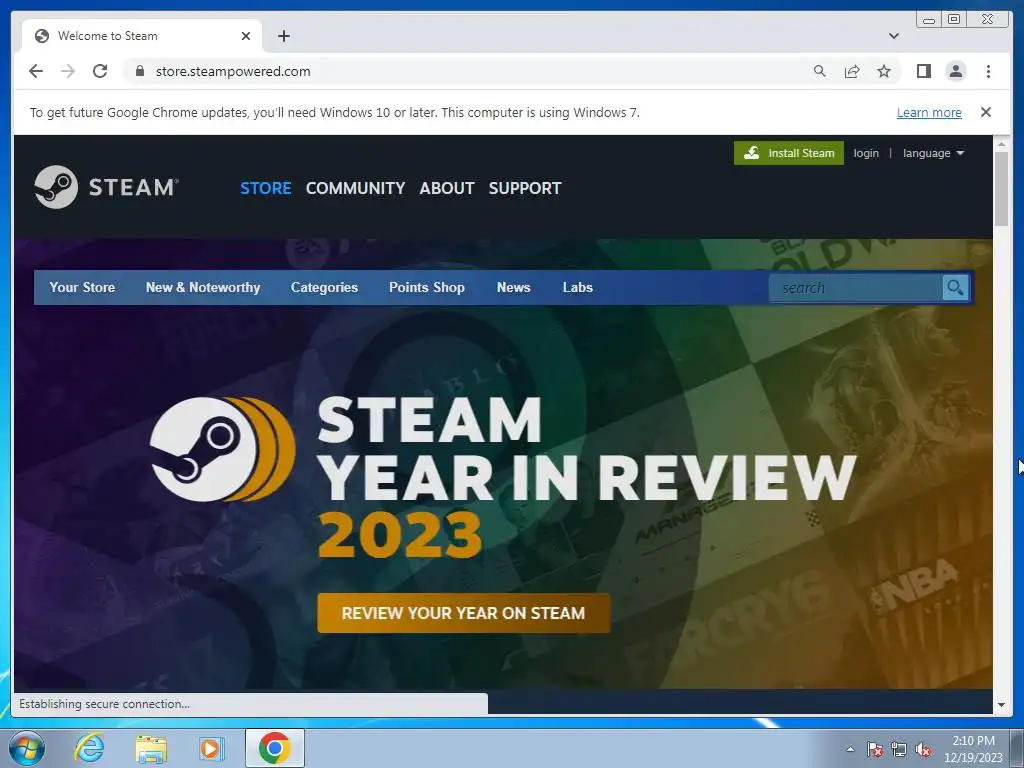The image size is (1024, 768).
Task: View site information lock icon
Action: click(140, 71)
